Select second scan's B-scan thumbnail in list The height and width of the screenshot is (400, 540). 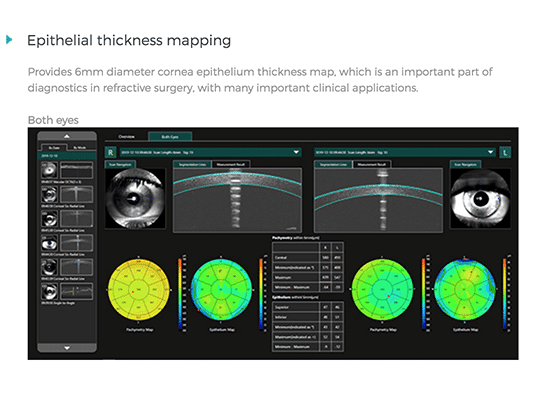point(76,194)
